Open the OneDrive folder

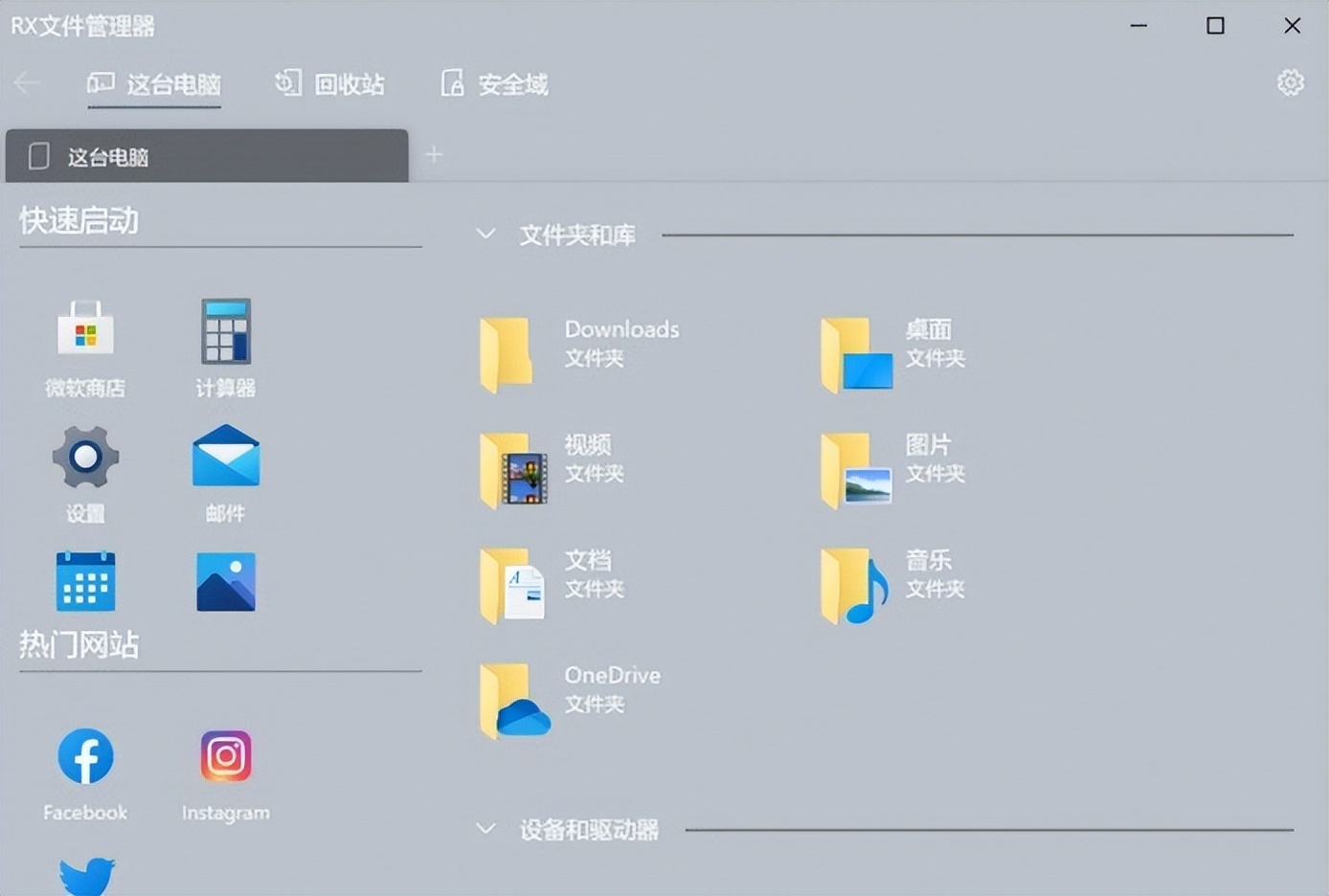574,689
